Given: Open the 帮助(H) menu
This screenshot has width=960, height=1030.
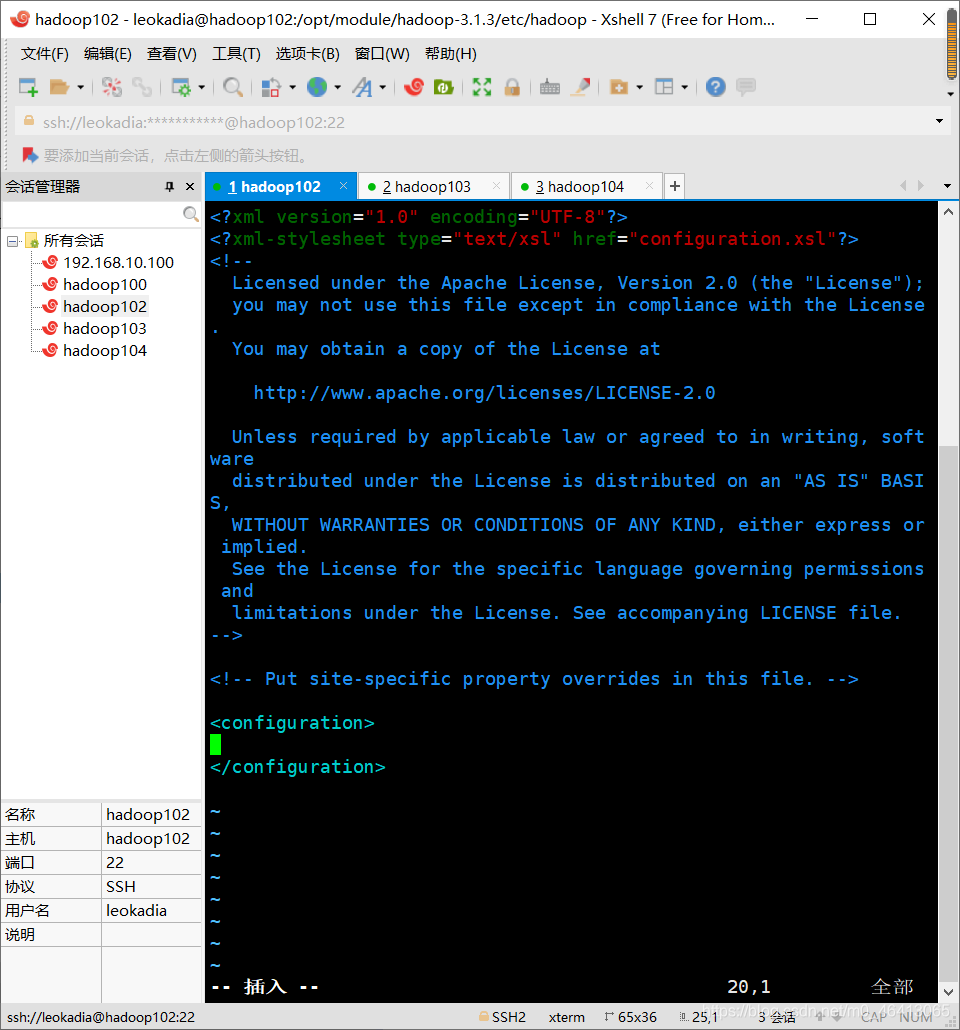Looking at the screenshot, I should 451,54.
